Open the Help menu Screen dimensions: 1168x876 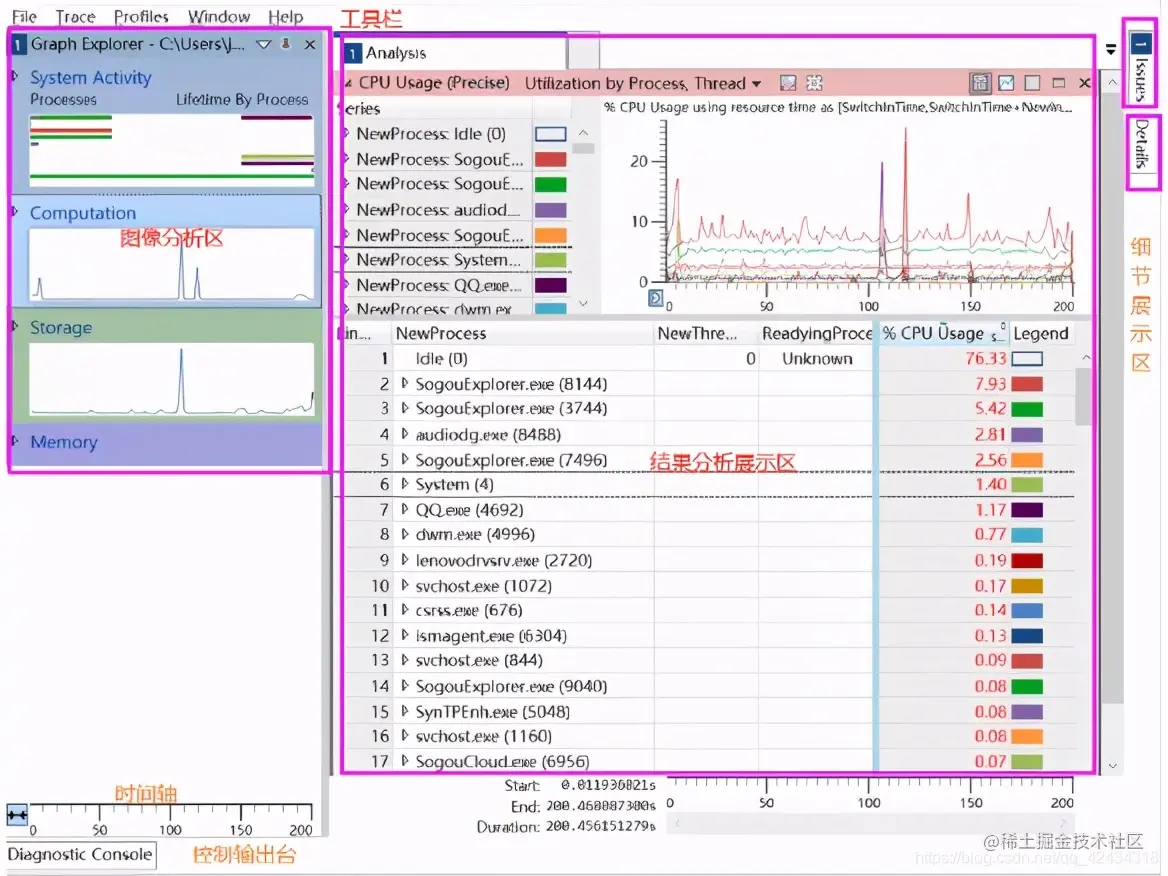pyautogui.click(x=285, y=16)
